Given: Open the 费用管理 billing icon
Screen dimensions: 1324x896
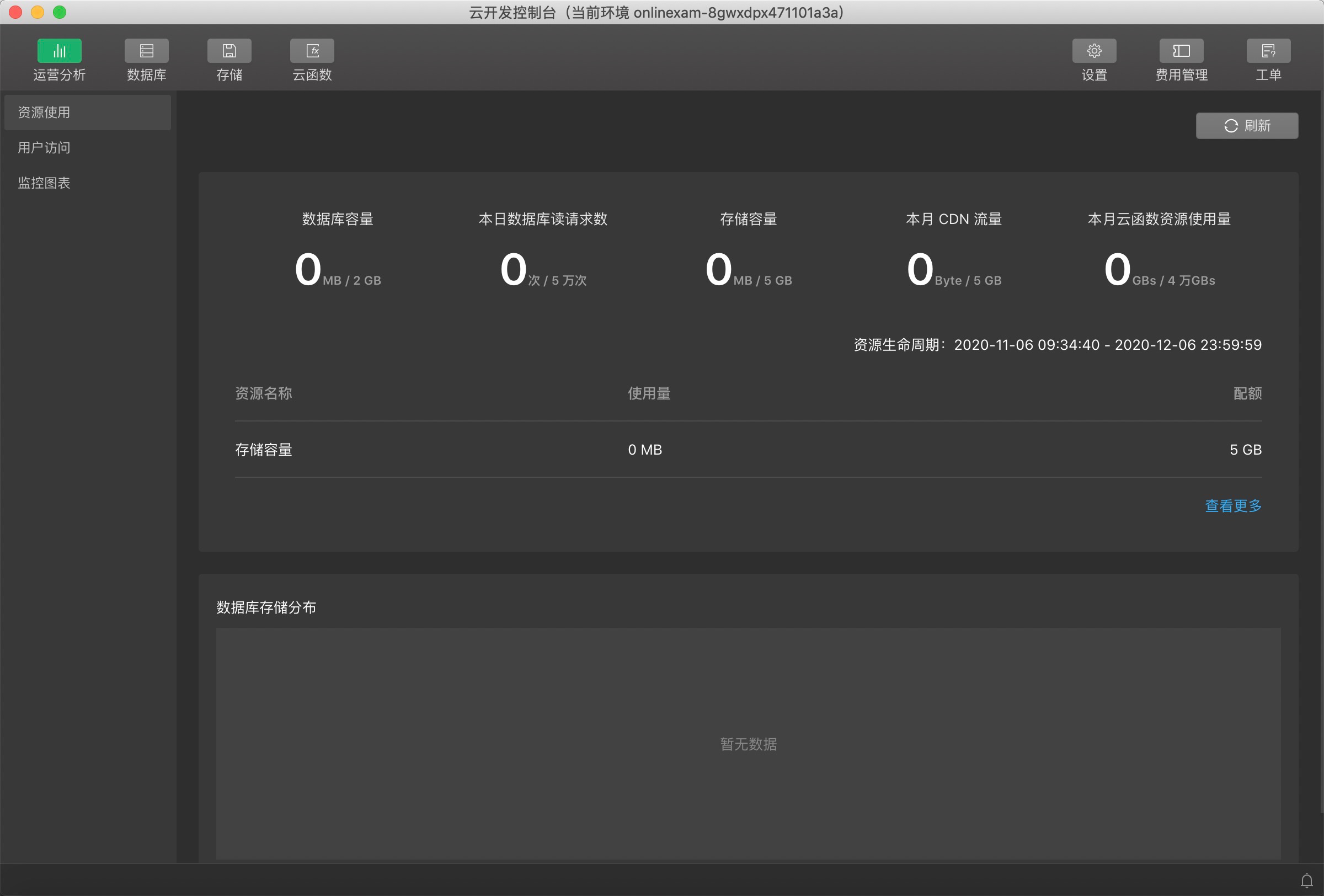Looking at the screenshot, I should pos(1181,51).
